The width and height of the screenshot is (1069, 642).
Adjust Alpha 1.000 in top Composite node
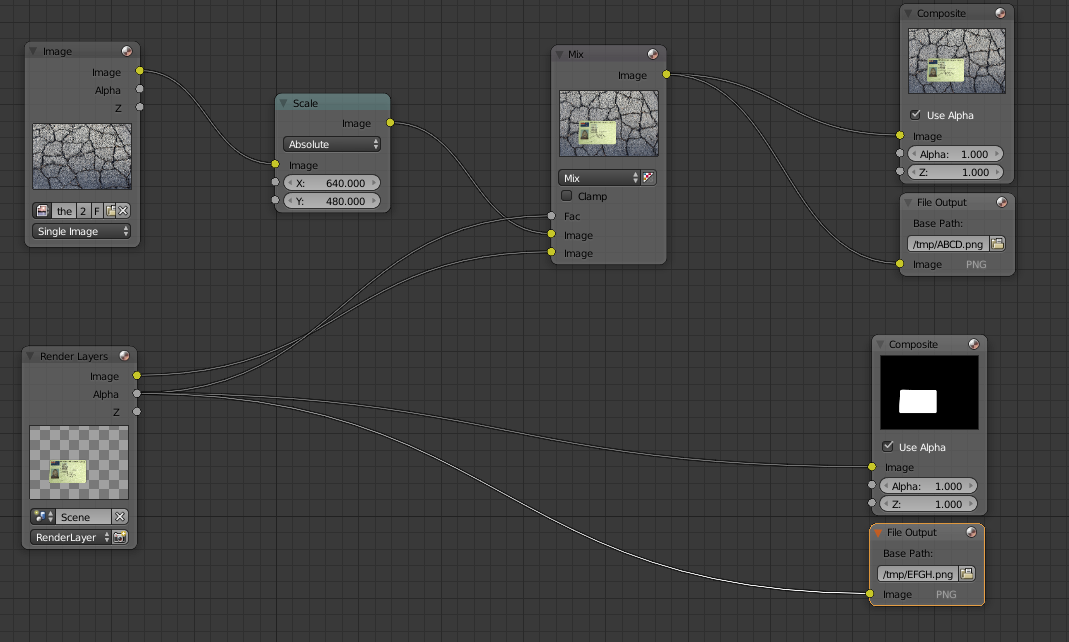point(957,154)
